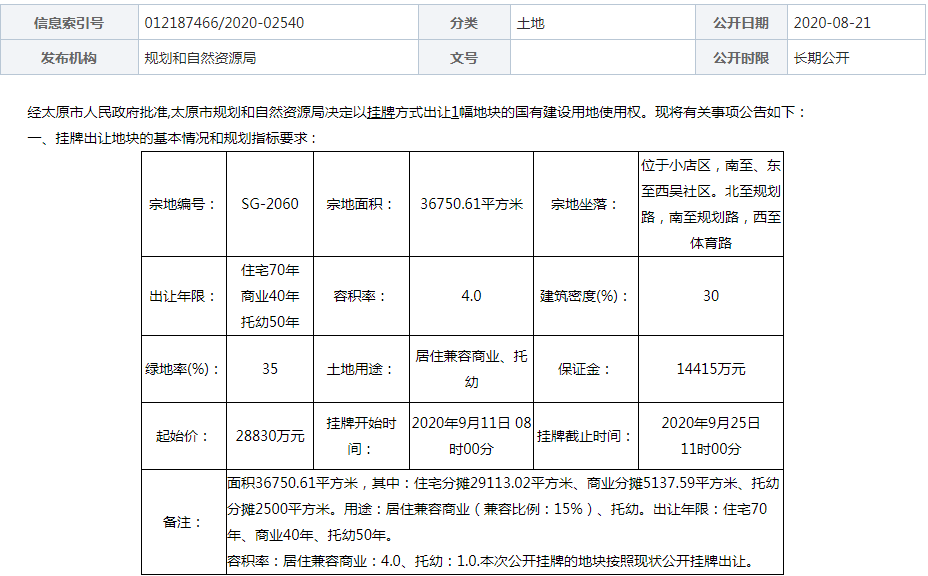The height and width of the screenshot is (576, 928).
Task: Click the underlined 挂牌 word in intro
Action: coord(381,112)
